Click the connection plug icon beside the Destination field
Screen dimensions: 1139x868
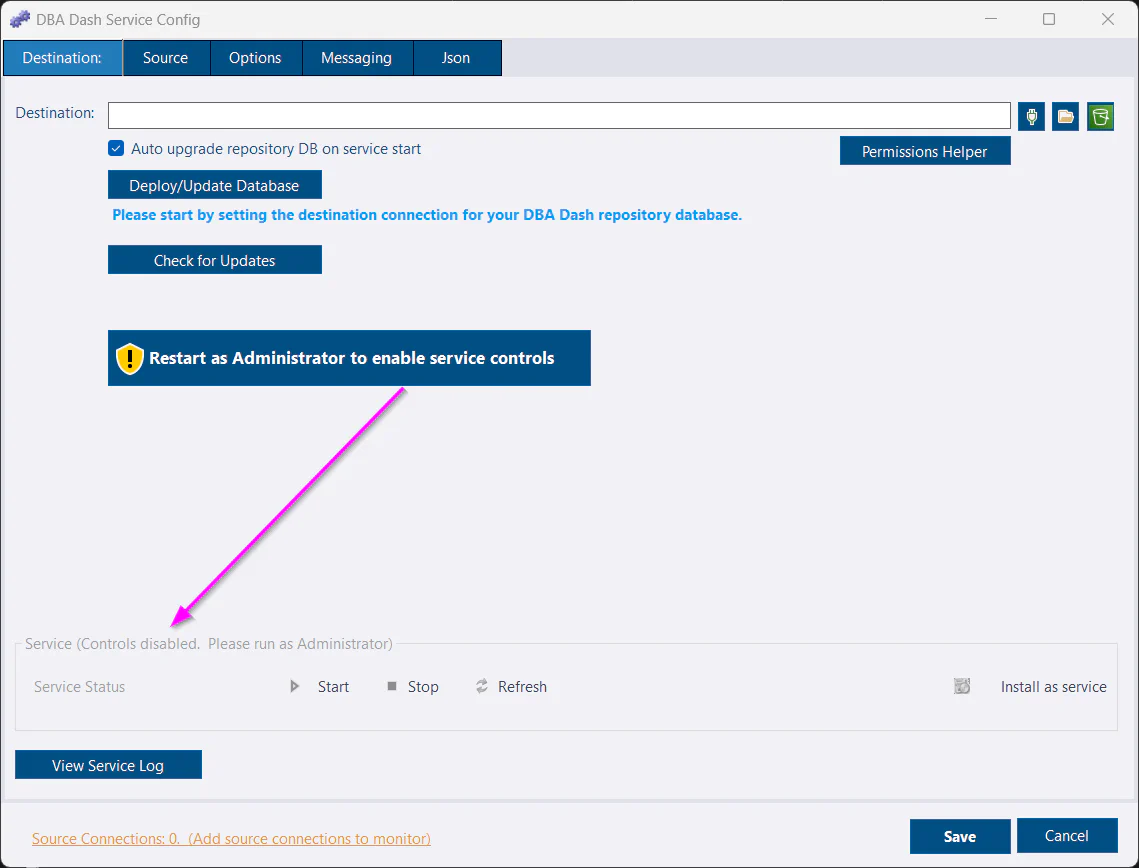click(x=1030, y=116)
